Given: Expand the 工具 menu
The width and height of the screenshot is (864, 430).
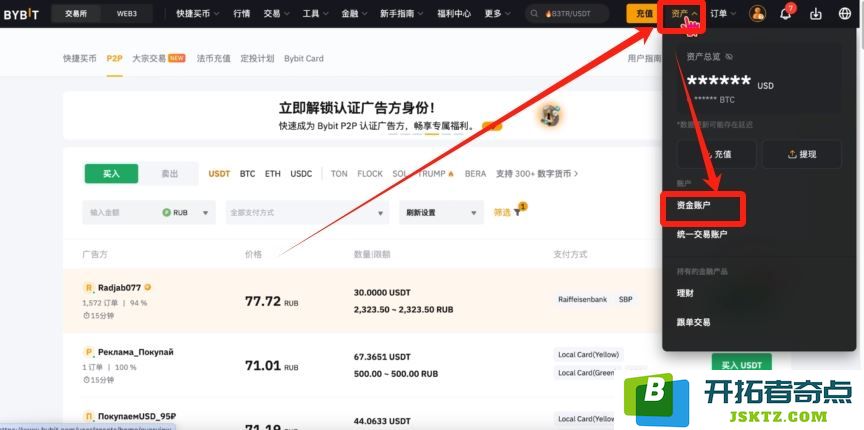Looking at the screenshot, I should [315, 14].
